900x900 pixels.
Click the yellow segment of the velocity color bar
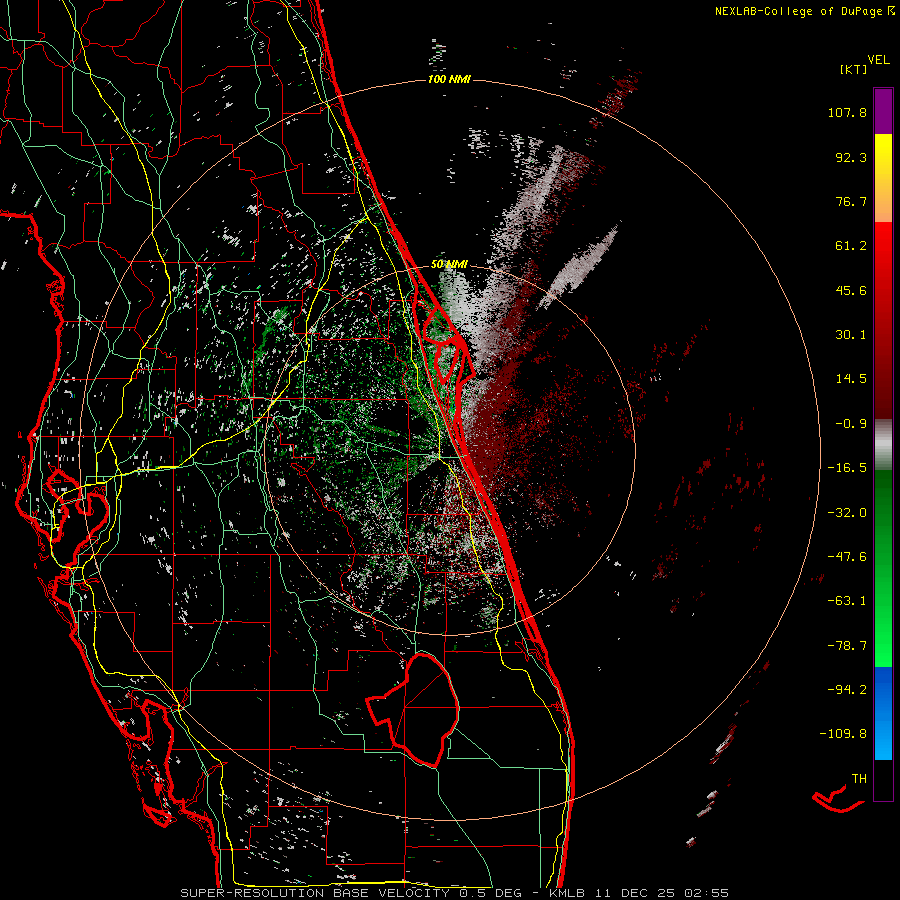[x=883, y=178]
